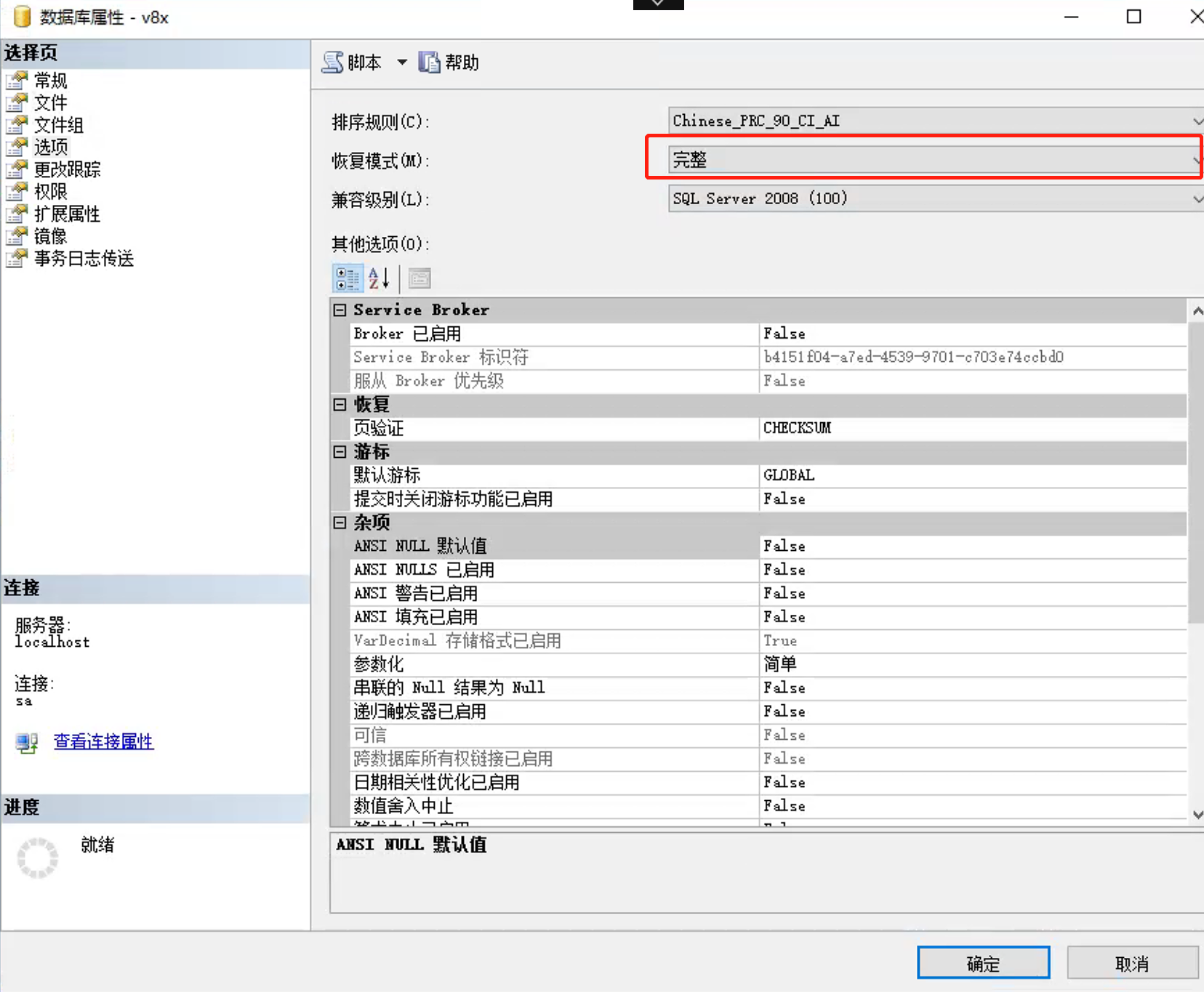Click the VarDecimal 存储格式已启用 row
This screenshot has width=1204, height=992.
[x=768, y=641]
